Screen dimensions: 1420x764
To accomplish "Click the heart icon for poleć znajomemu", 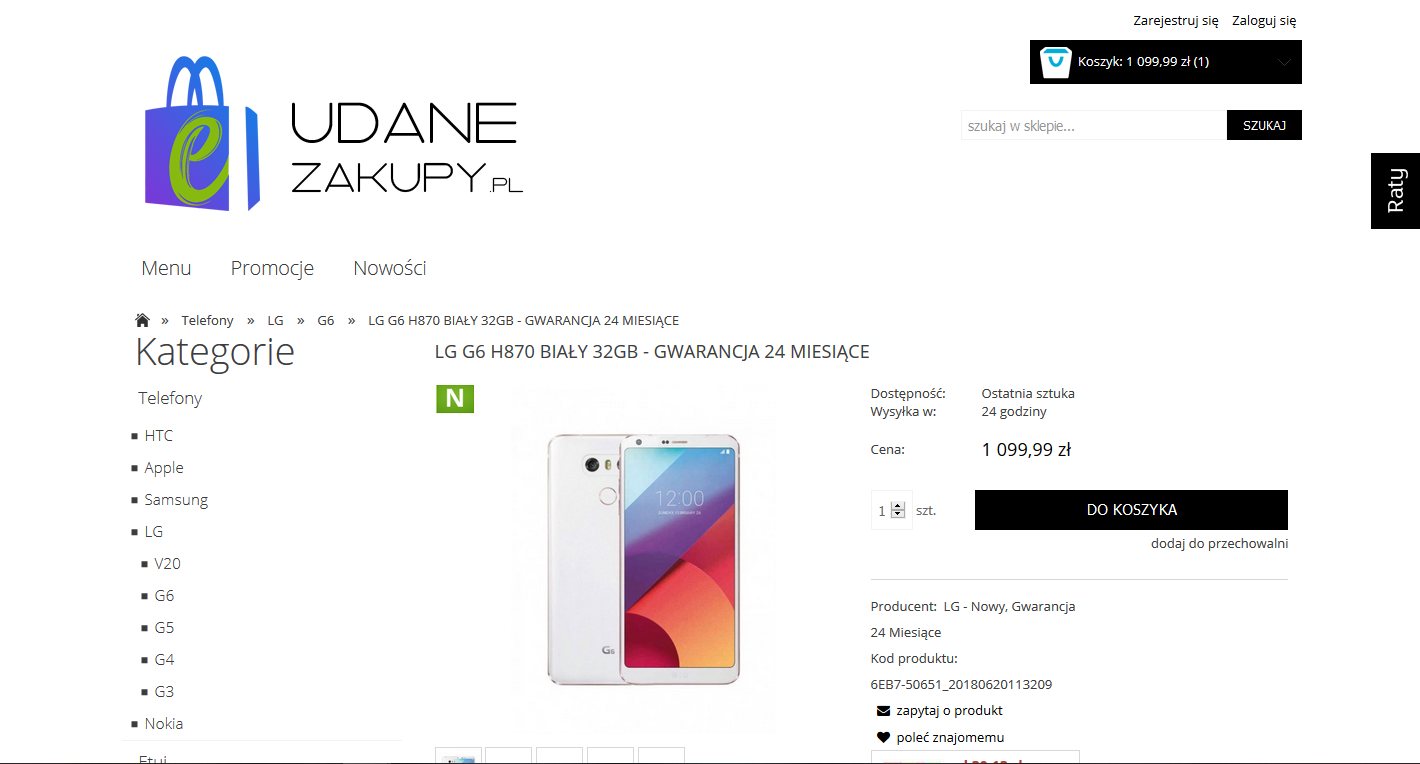I will 883,737.
